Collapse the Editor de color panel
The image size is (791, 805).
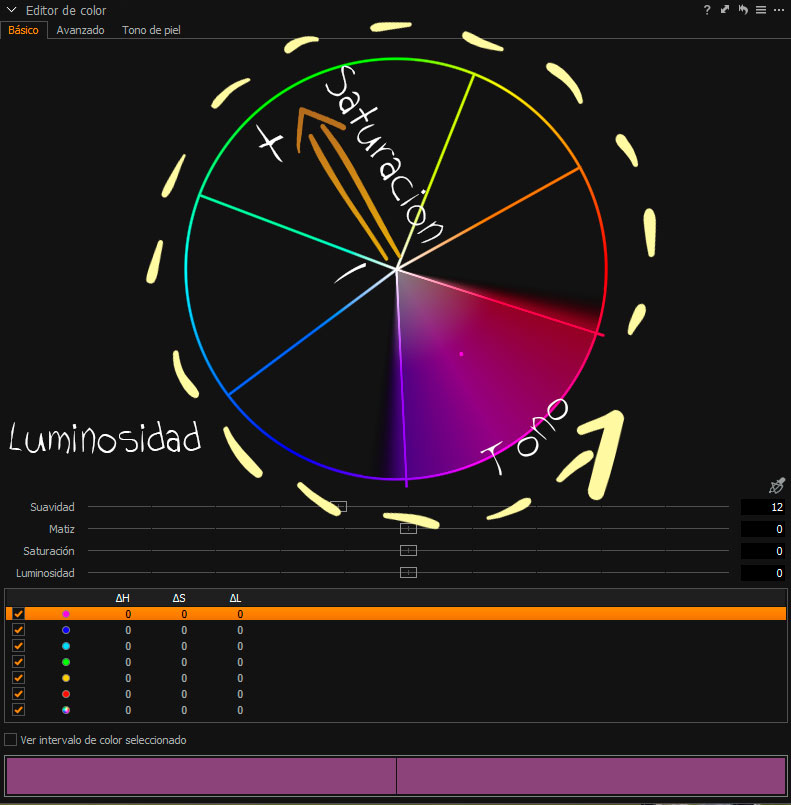click(11, 10)
